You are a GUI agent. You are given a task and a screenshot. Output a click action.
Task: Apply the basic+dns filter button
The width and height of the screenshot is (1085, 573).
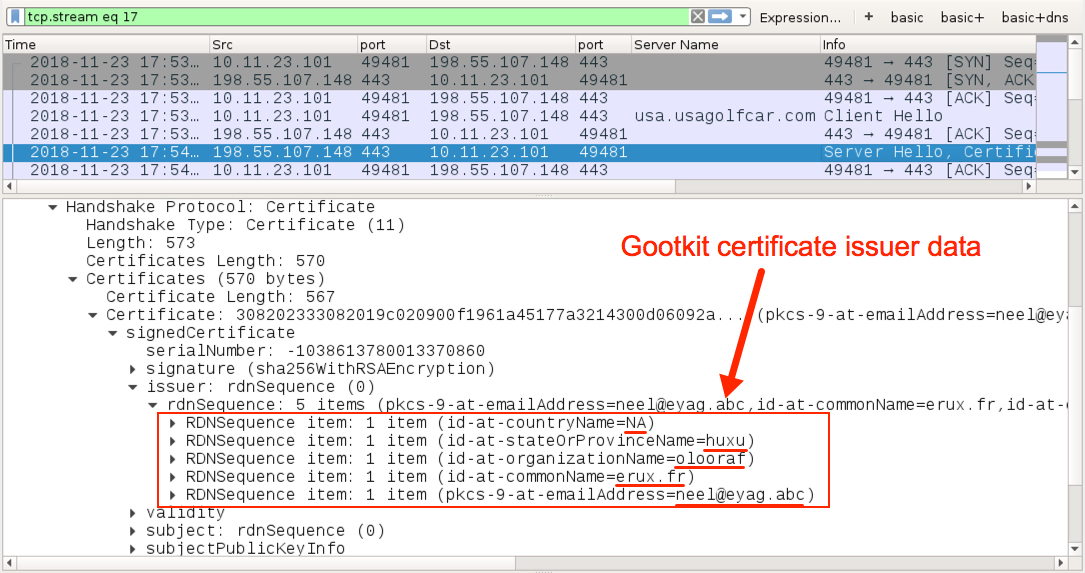(x=1034, y=17)
